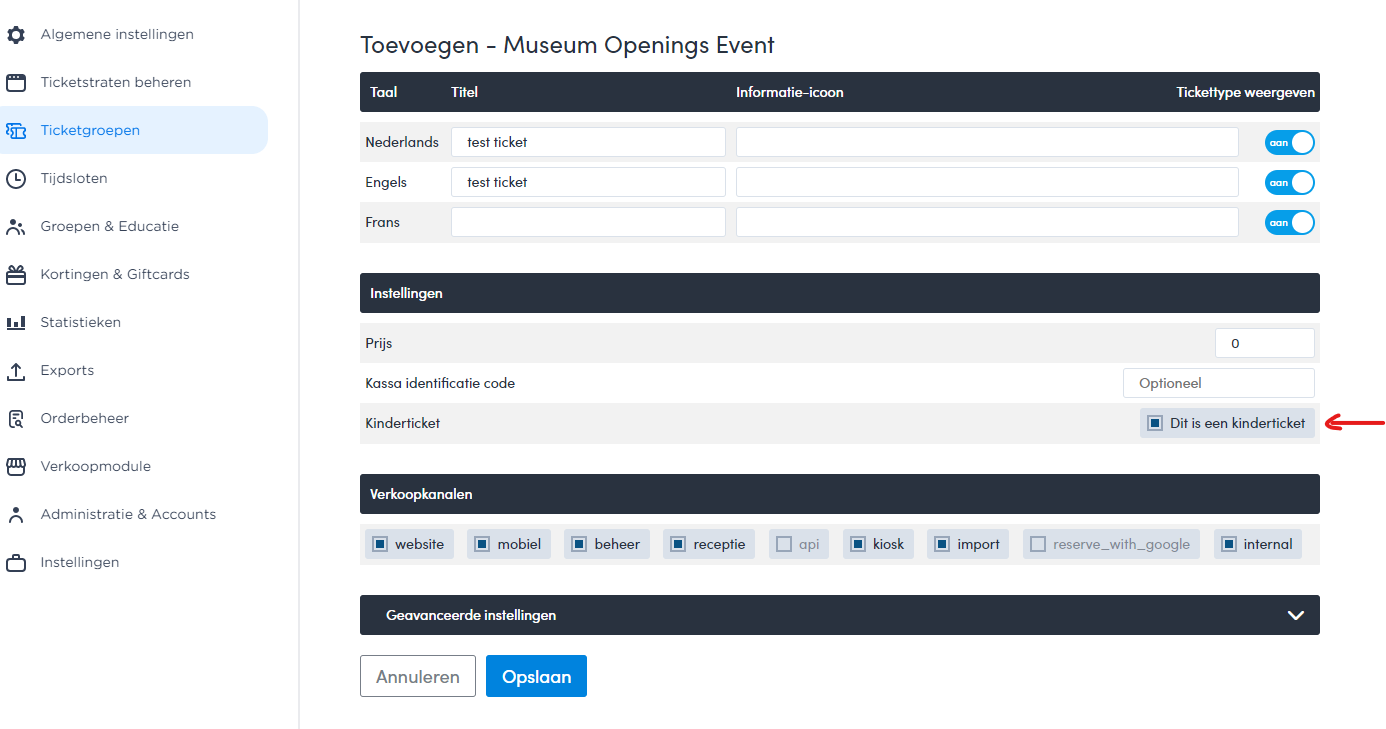Go to Verkoopmodule in sidebar
1386x729 pixels.
click(x=95, y=466)
